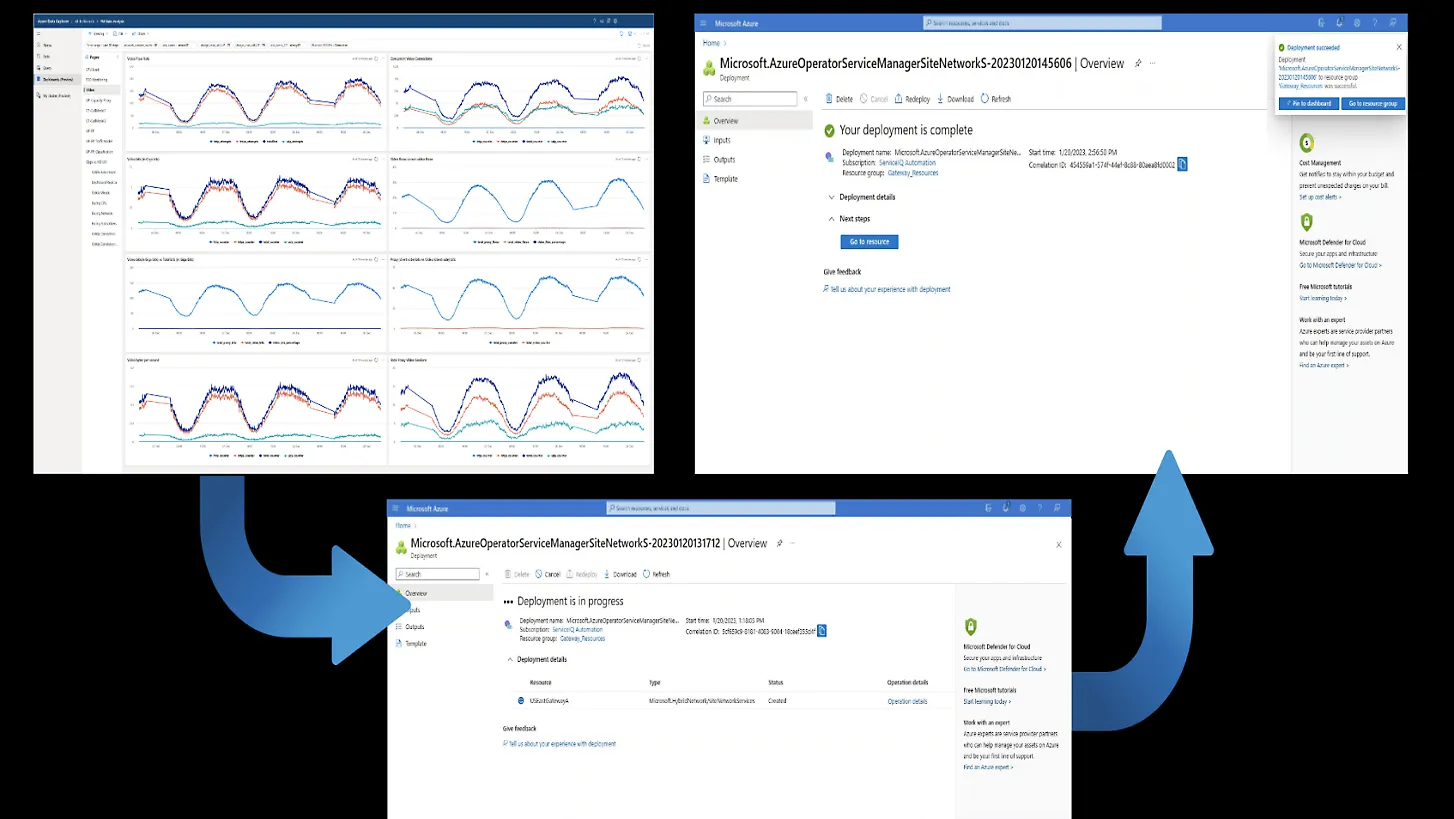Select Dashboards (Preview) in Azure Data Explorer
Screen dimensions: 1454x819
coord(57,79)
